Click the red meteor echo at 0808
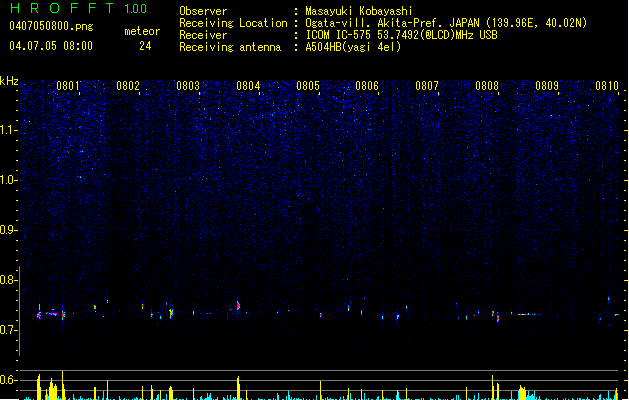The image size is (629, 400). tap(498, 318)
